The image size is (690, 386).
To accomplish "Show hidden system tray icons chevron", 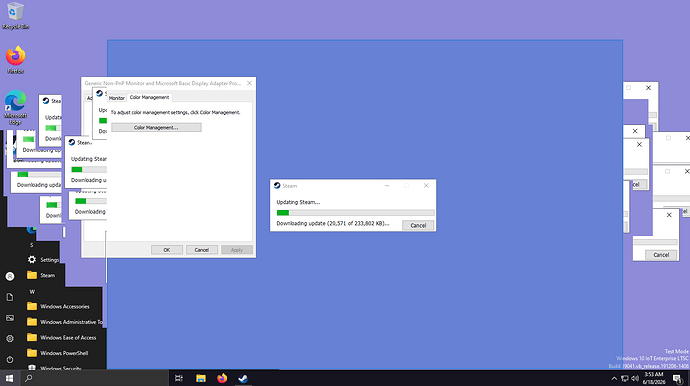I will 614,379.
